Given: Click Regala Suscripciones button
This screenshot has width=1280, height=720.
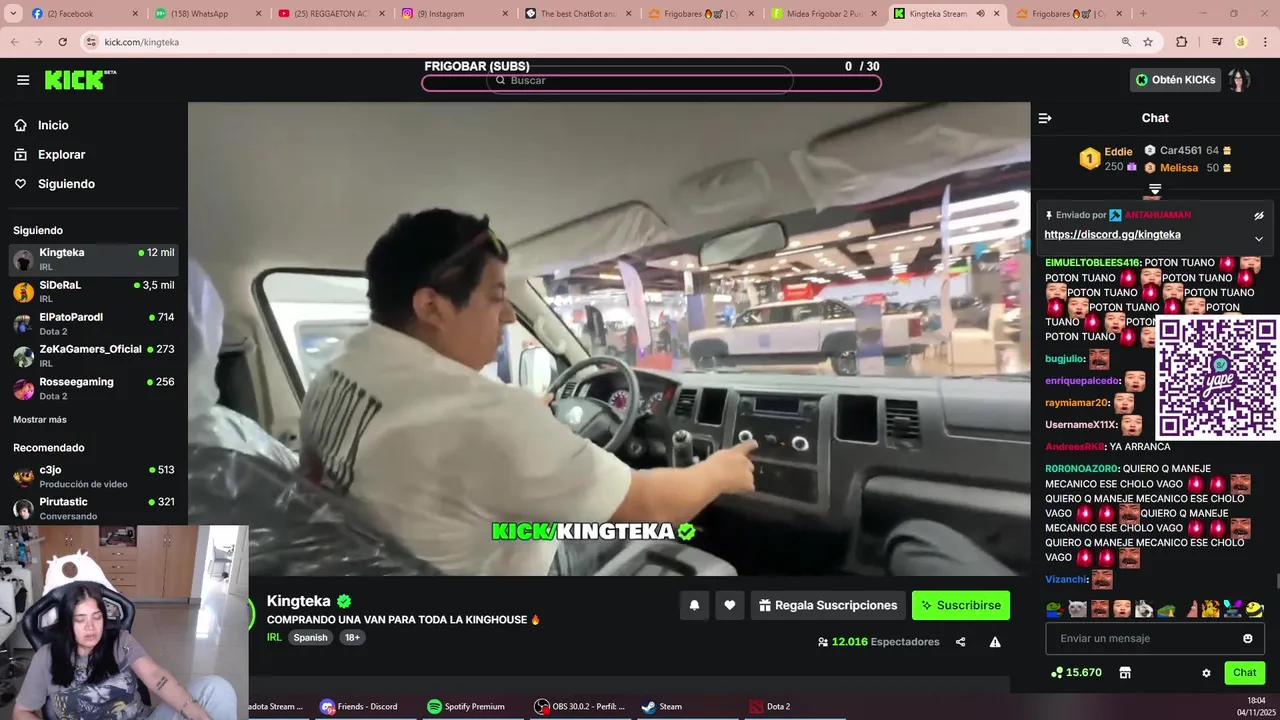Looking at the screenshot, I should (x=828, y=605).
